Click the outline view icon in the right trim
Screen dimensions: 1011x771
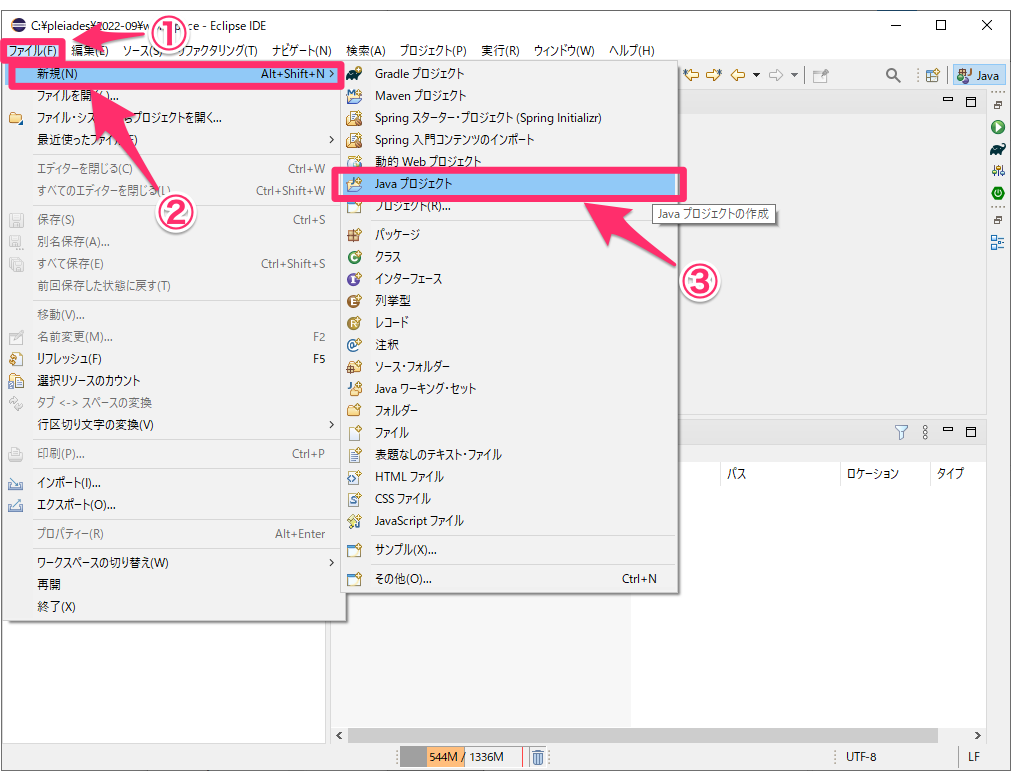pos(997,242)
